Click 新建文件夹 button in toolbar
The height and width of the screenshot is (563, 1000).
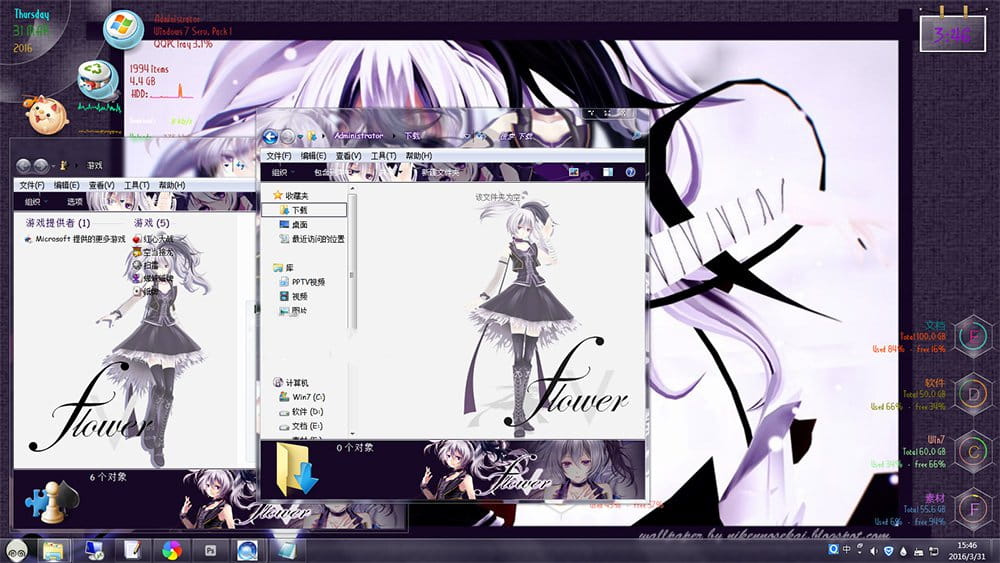click(x=440, y=172)
